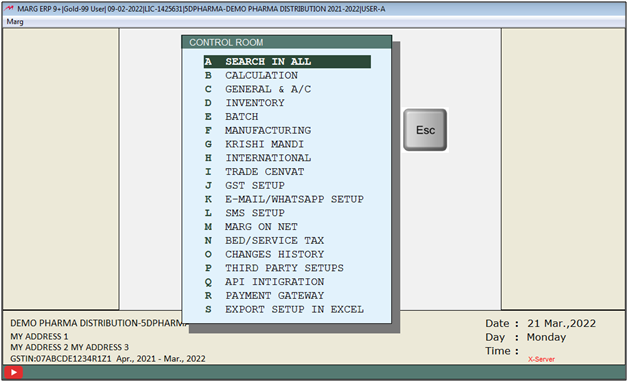Screen dimensions: 629x382
Task: Click the day value Monday
Action: (x=546, y=337)
